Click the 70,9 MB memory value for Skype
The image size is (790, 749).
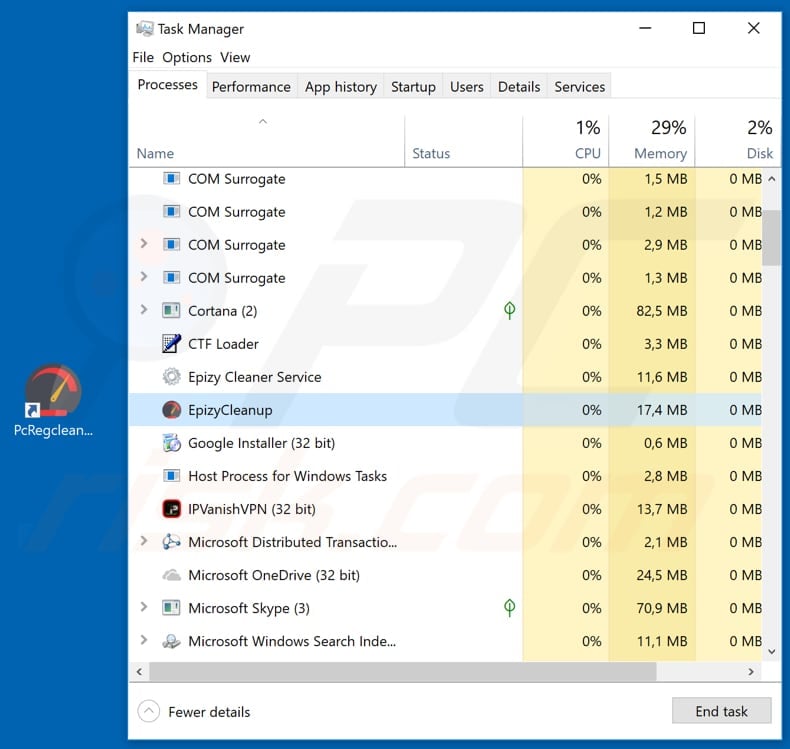[x=662, y=608]
